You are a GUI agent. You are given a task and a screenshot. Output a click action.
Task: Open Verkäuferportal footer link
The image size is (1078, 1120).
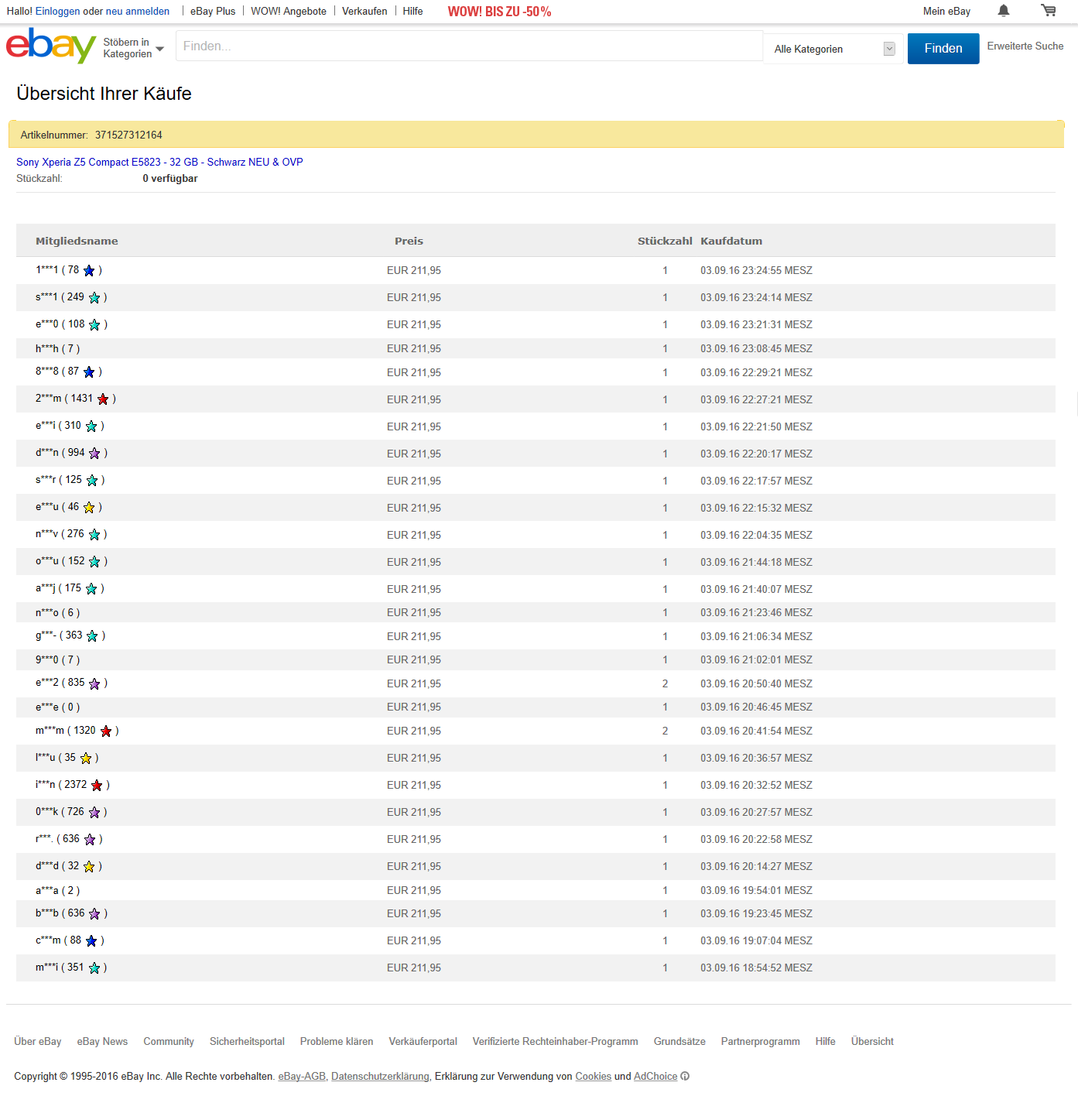coord(423,1041)
